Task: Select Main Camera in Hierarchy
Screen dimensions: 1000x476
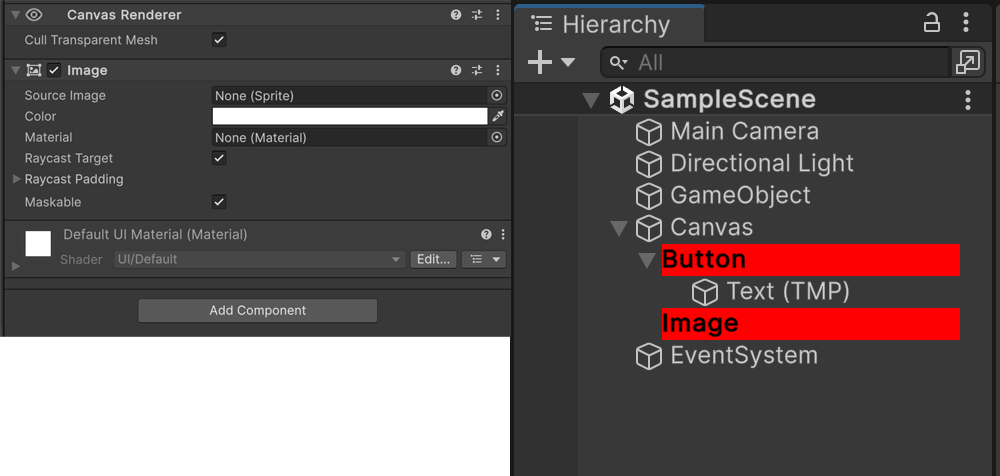Action: [x=744, y=131]
